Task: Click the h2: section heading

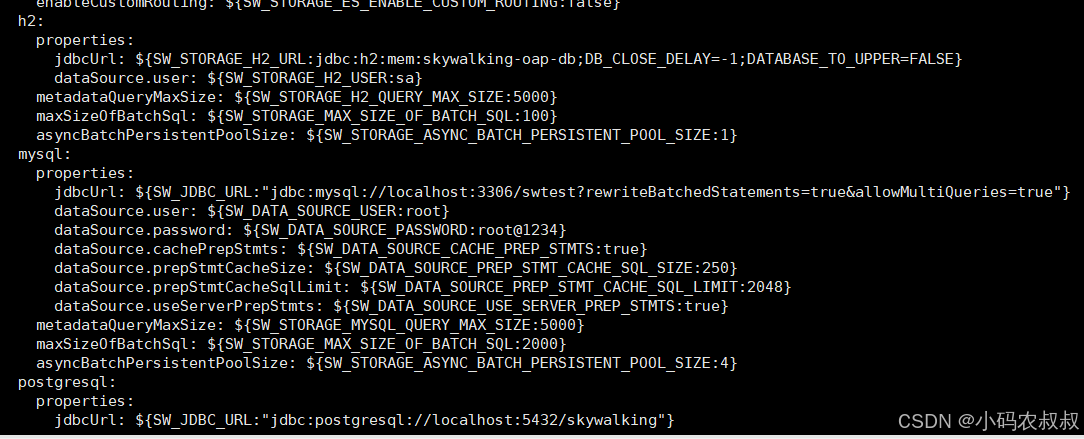Action: 31,21
